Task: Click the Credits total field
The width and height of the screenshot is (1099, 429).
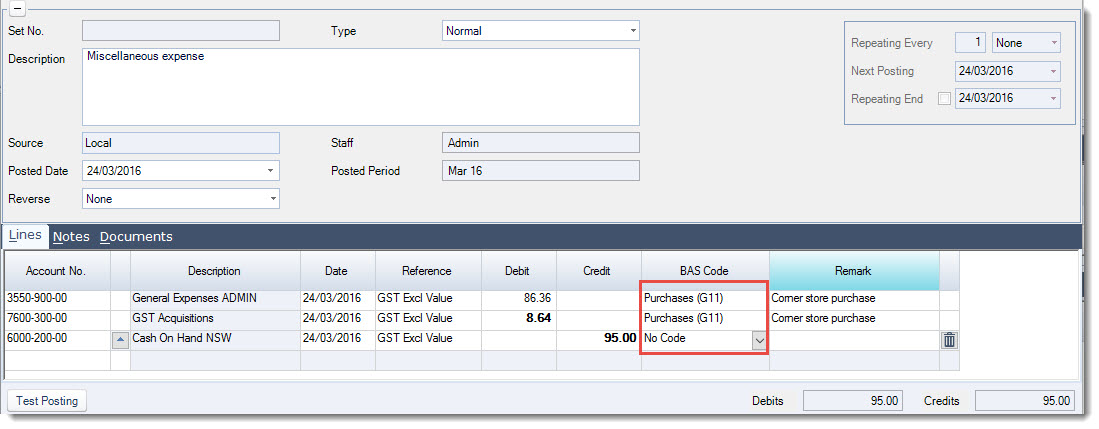Action: (1025, 401)
